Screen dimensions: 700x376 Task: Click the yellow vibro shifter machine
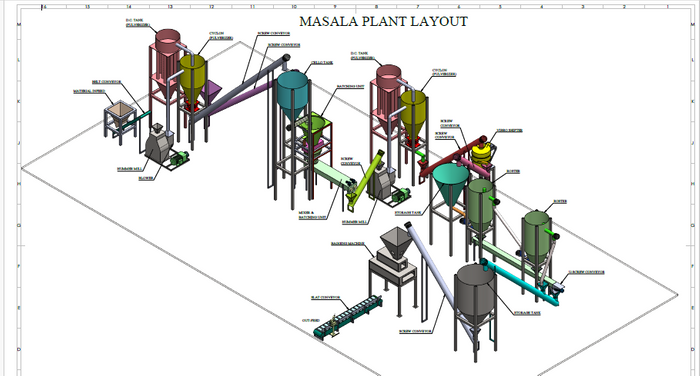tap(481, 153)
